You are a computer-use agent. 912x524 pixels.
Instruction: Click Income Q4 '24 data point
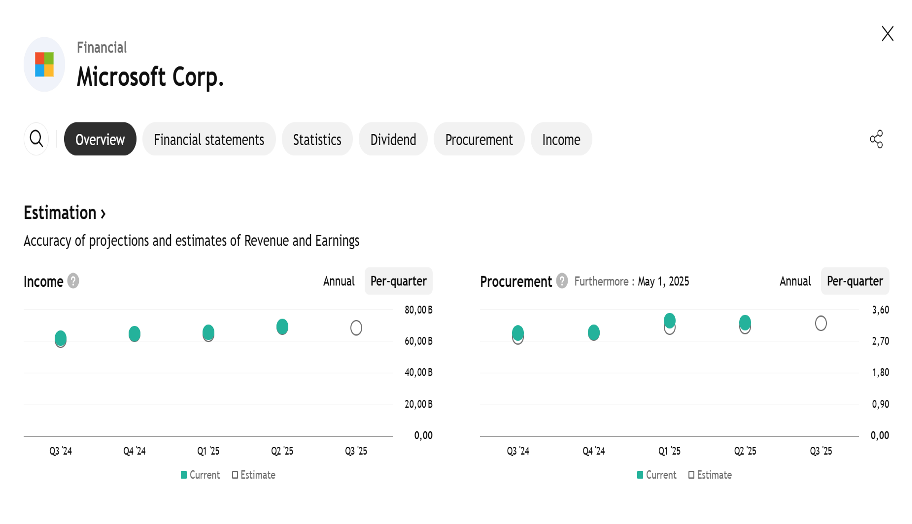[134, 334]
